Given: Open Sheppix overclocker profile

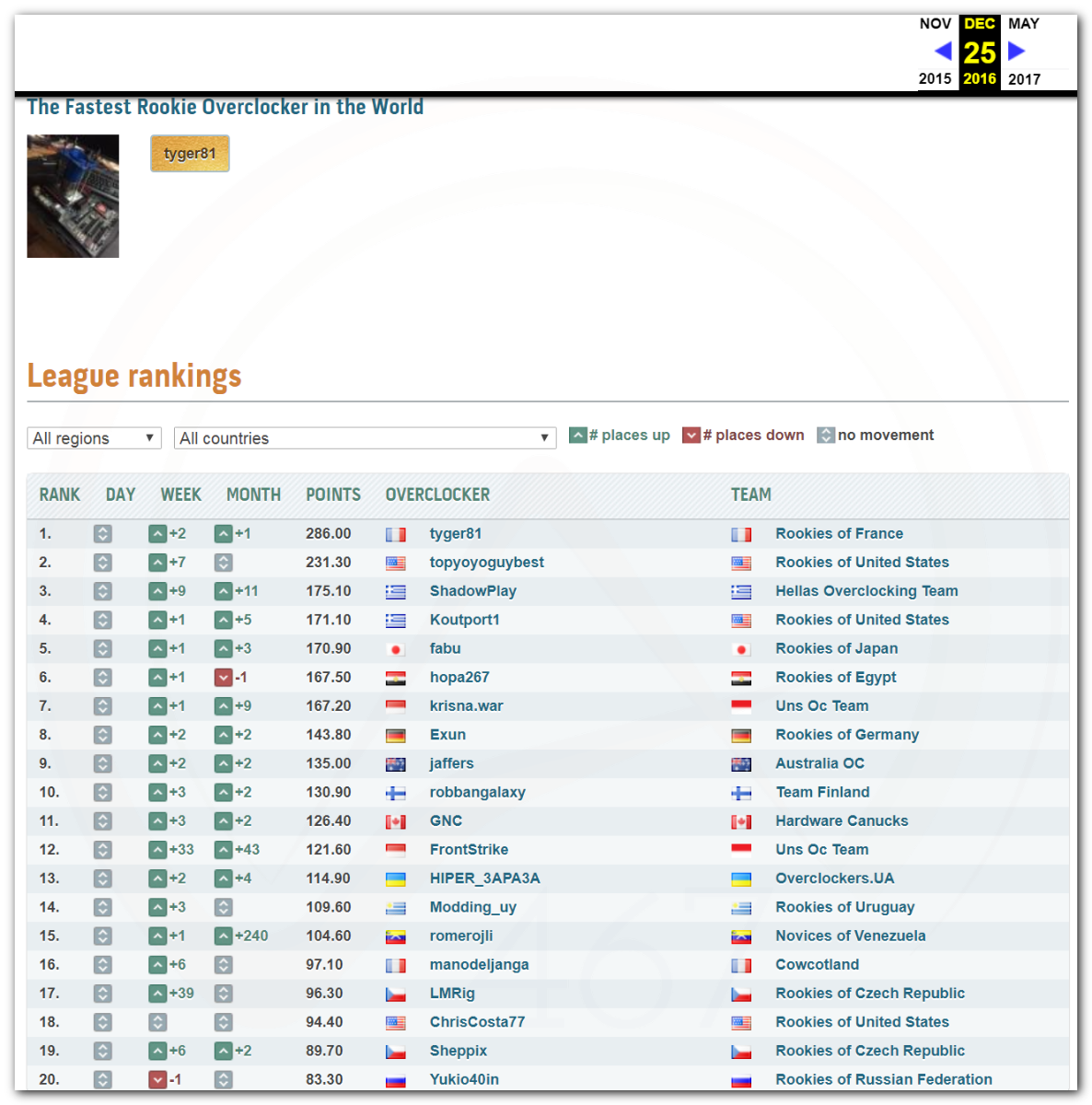Looking at the screenshot, I should point(459,1051).
